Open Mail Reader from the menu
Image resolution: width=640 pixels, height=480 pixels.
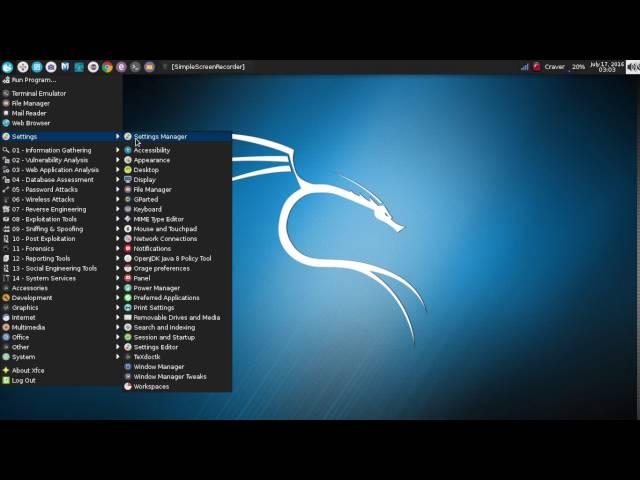point(61,113)
